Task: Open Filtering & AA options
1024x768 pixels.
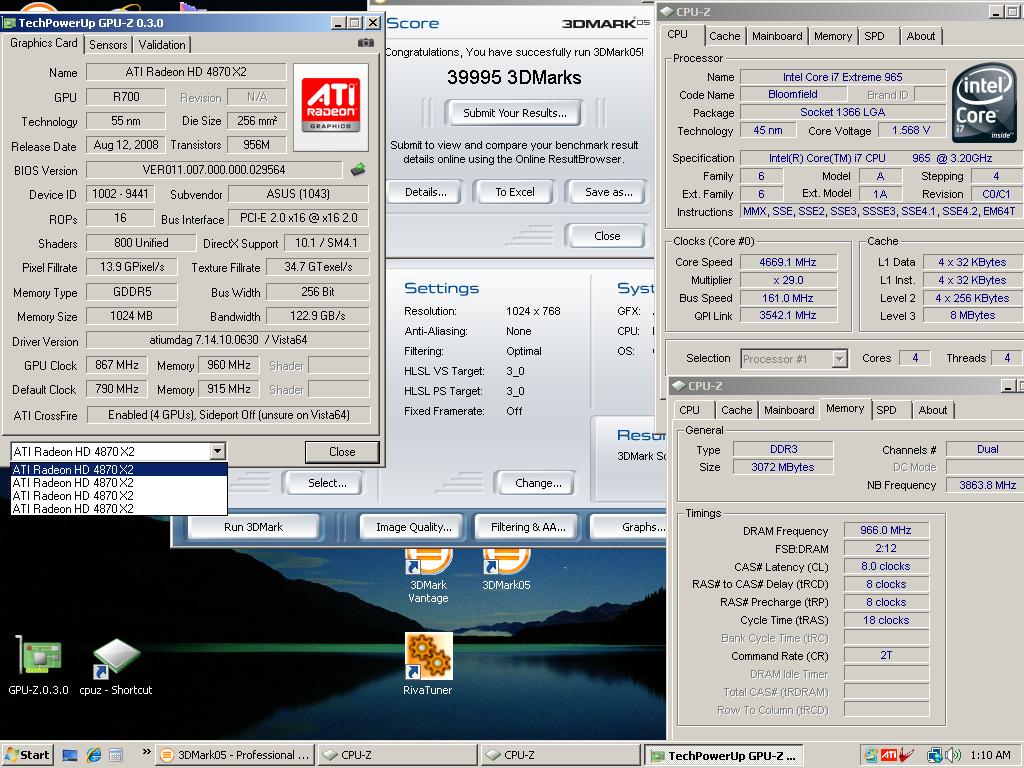Action: coord(528,527)
